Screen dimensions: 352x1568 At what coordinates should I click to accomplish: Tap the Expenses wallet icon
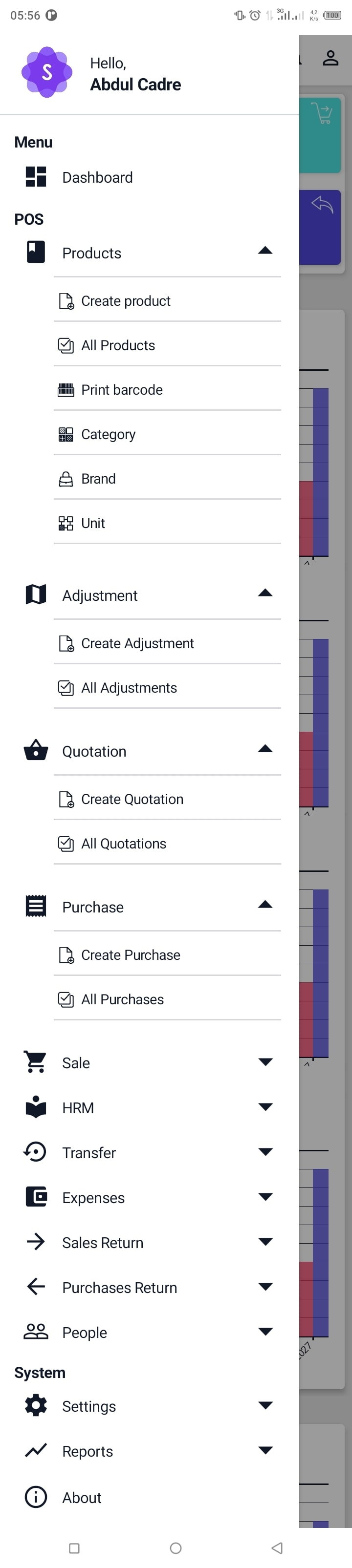36,1197
